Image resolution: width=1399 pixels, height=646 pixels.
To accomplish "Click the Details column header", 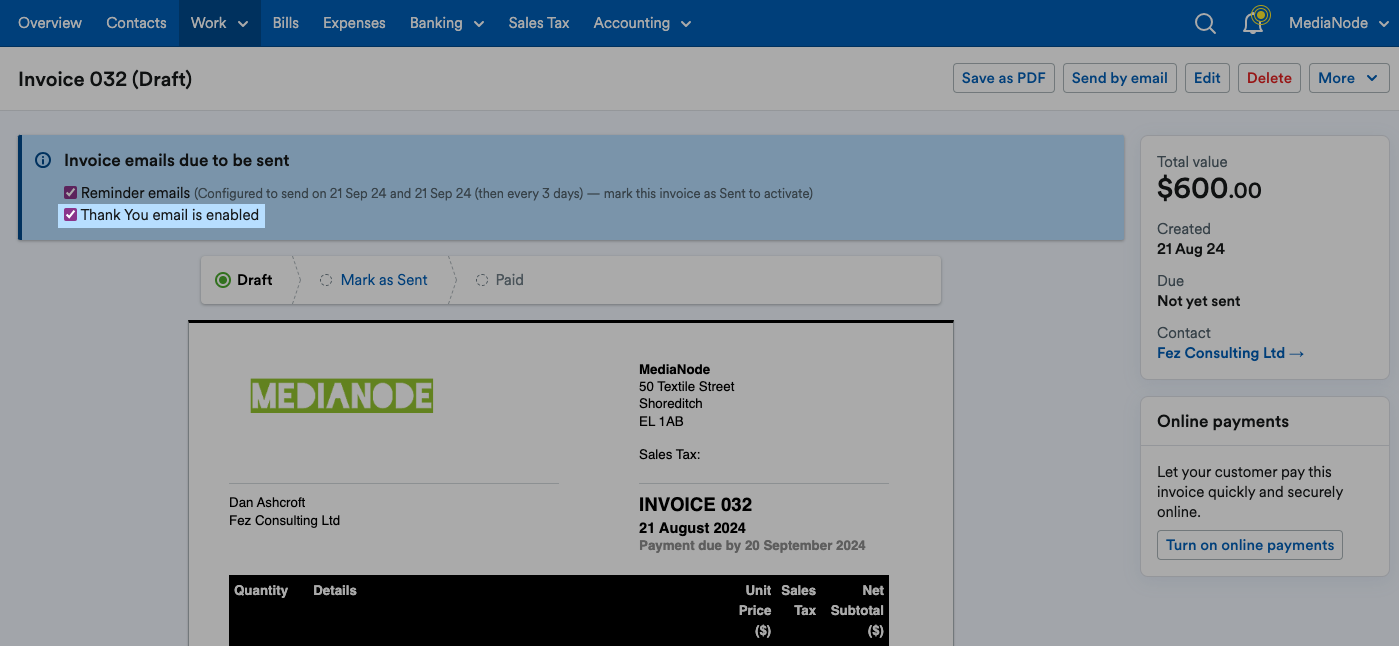I will coord(335,591).
